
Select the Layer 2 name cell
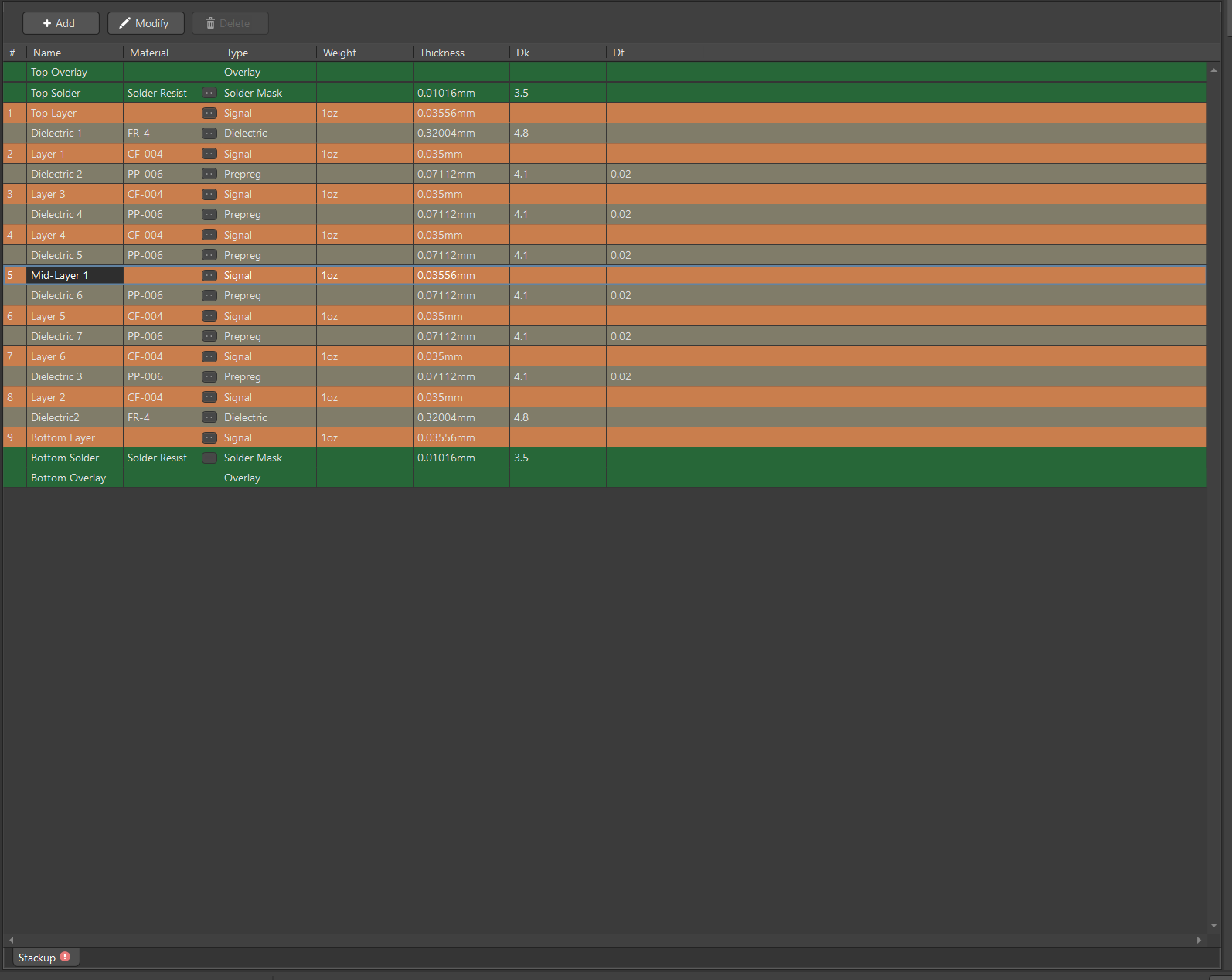(75, 397)
